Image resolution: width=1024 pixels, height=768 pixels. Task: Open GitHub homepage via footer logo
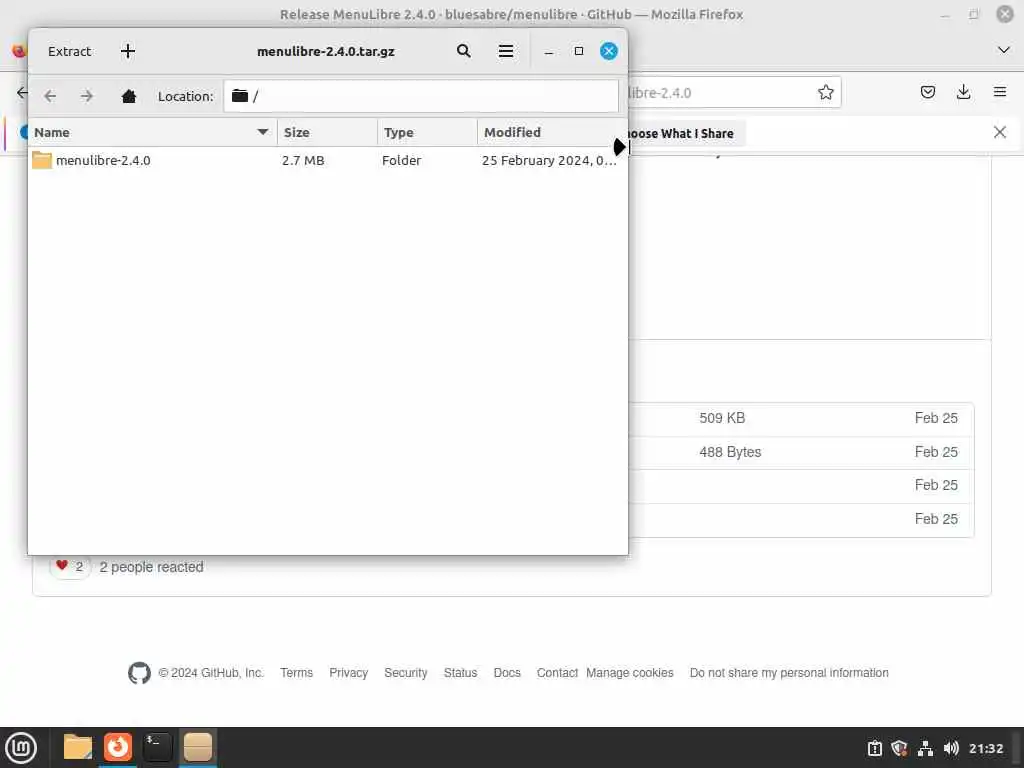click(139, 673)
